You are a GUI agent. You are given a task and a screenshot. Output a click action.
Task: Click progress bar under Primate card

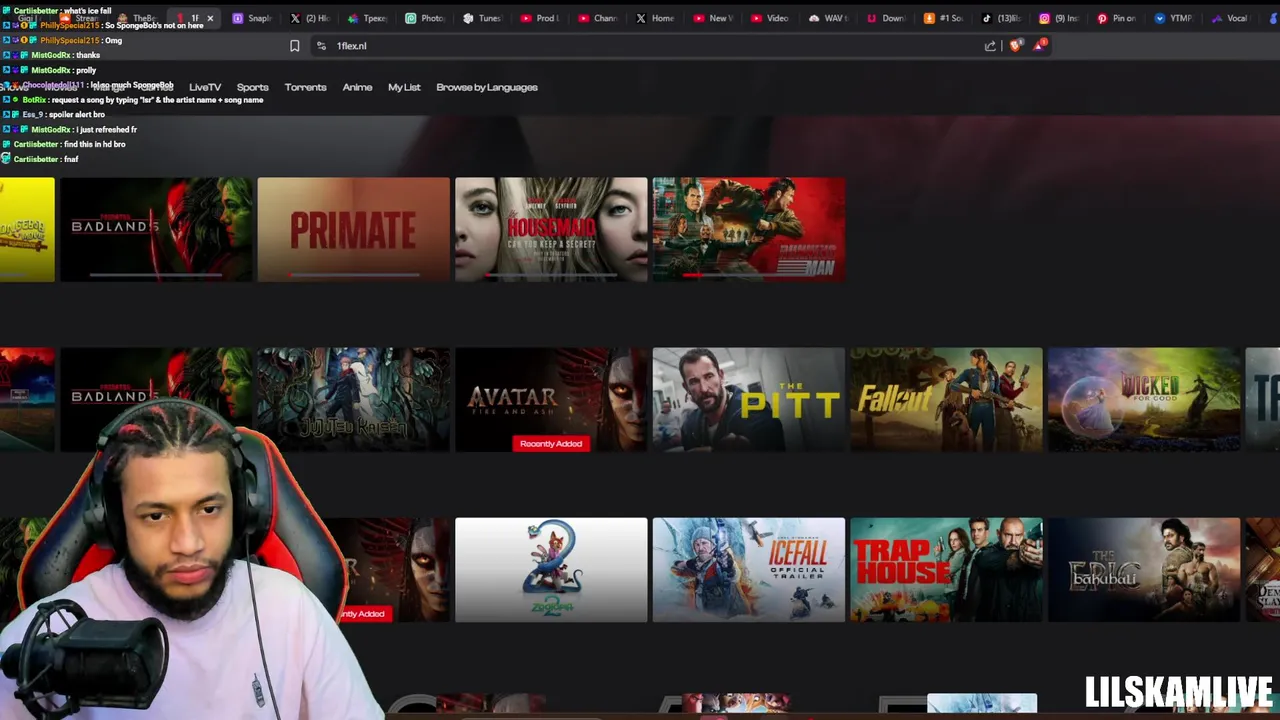(353, 274)
